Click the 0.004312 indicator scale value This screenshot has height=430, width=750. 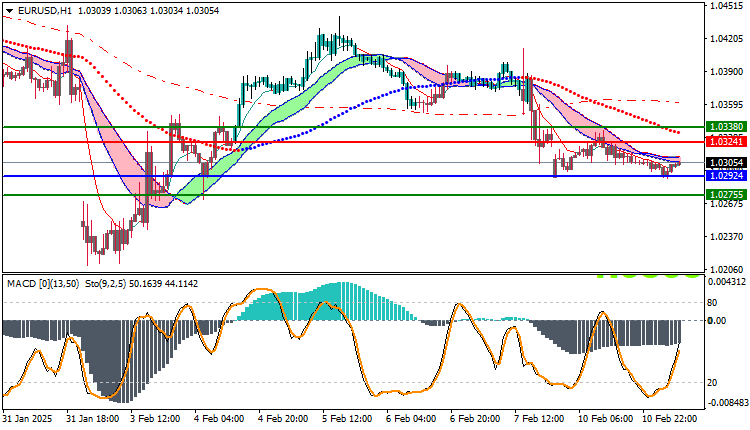tap(727, 282)
